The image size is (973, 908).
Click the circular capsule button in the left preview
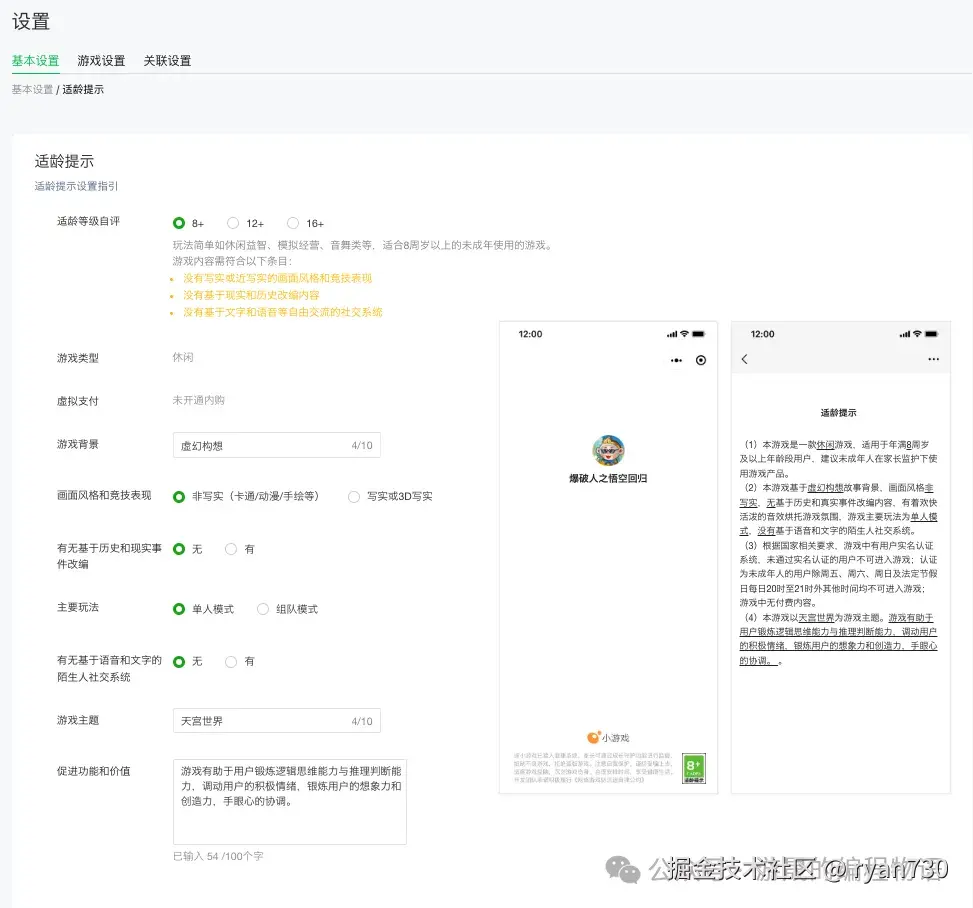[x=701, y=360]
